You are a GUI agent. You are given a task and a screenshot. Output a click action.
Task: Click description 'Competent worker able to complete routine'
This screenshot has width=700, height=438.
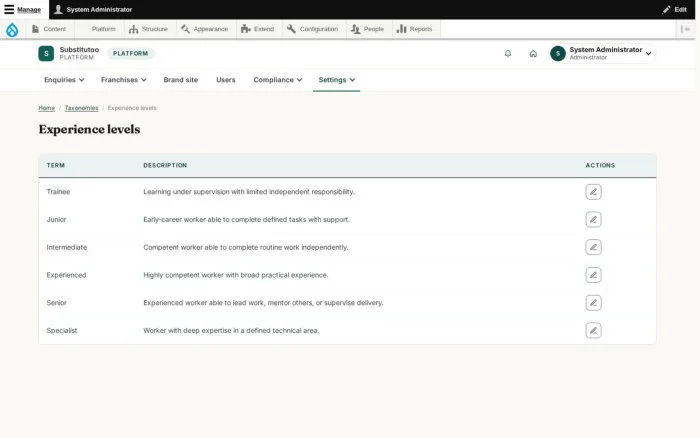tap(246, 247)
